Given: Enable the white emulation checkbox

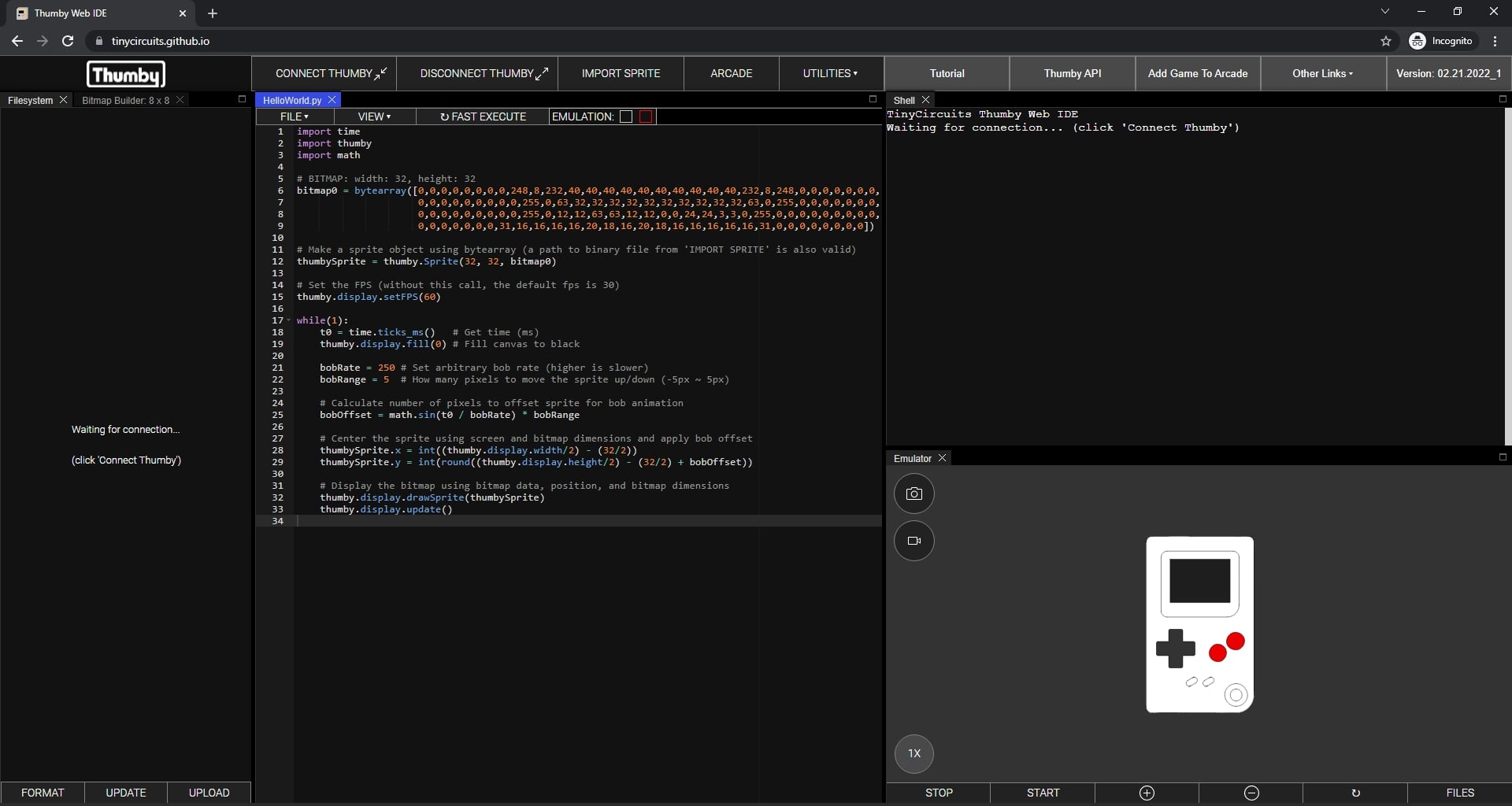Looking at the screenshot, I should (x=626, y=116).
